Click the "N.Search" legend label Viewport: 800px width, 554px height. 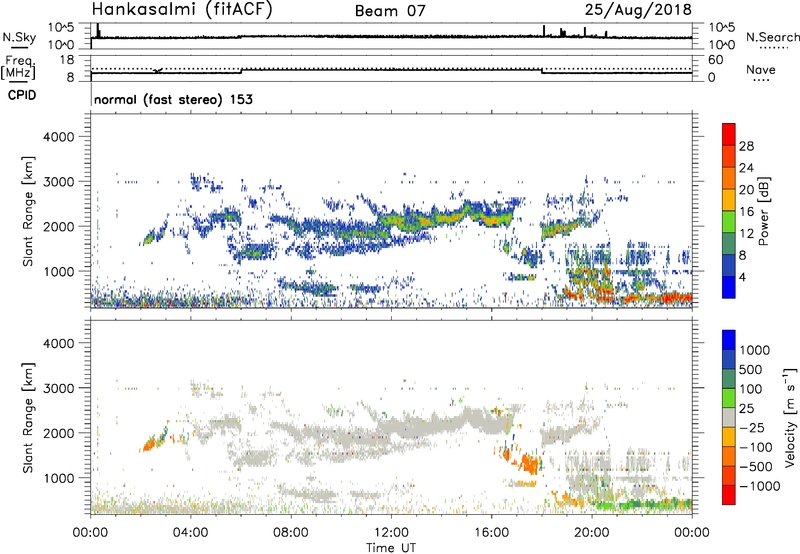(x=772, y=37)
